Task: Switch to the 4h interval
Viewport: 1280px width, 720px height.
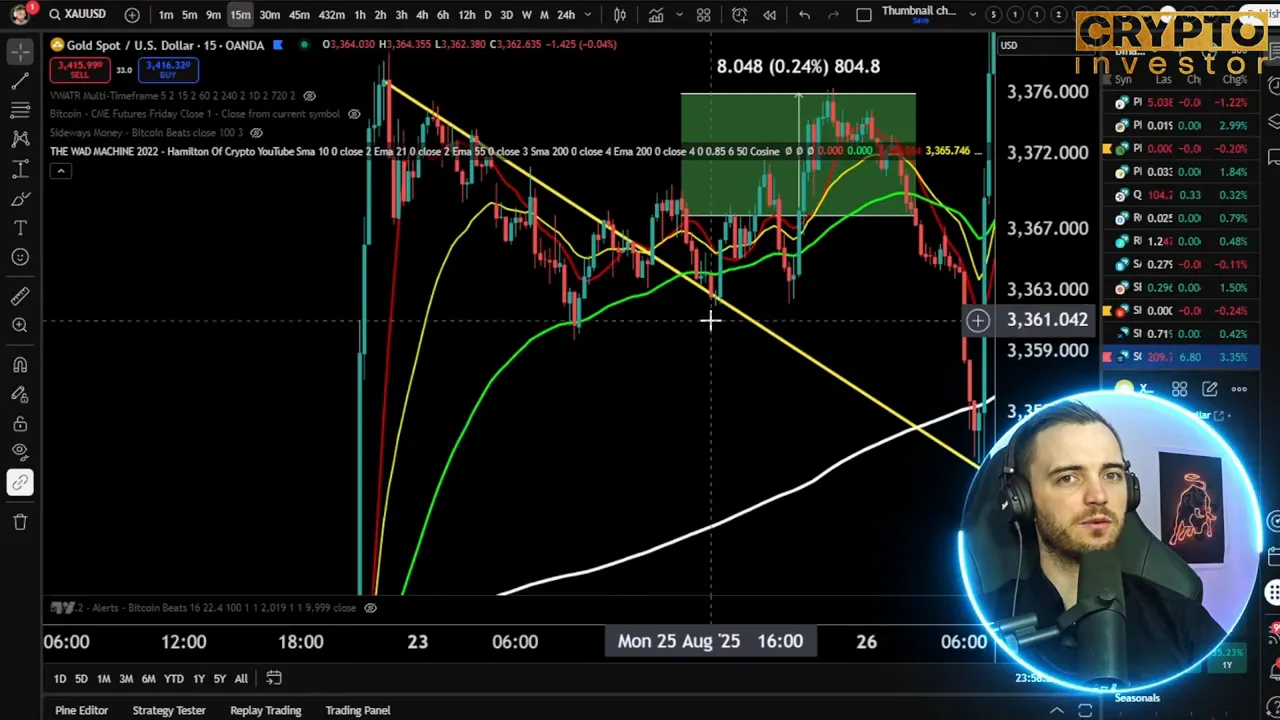Action: pyautogui.click(x=422, y=14)
